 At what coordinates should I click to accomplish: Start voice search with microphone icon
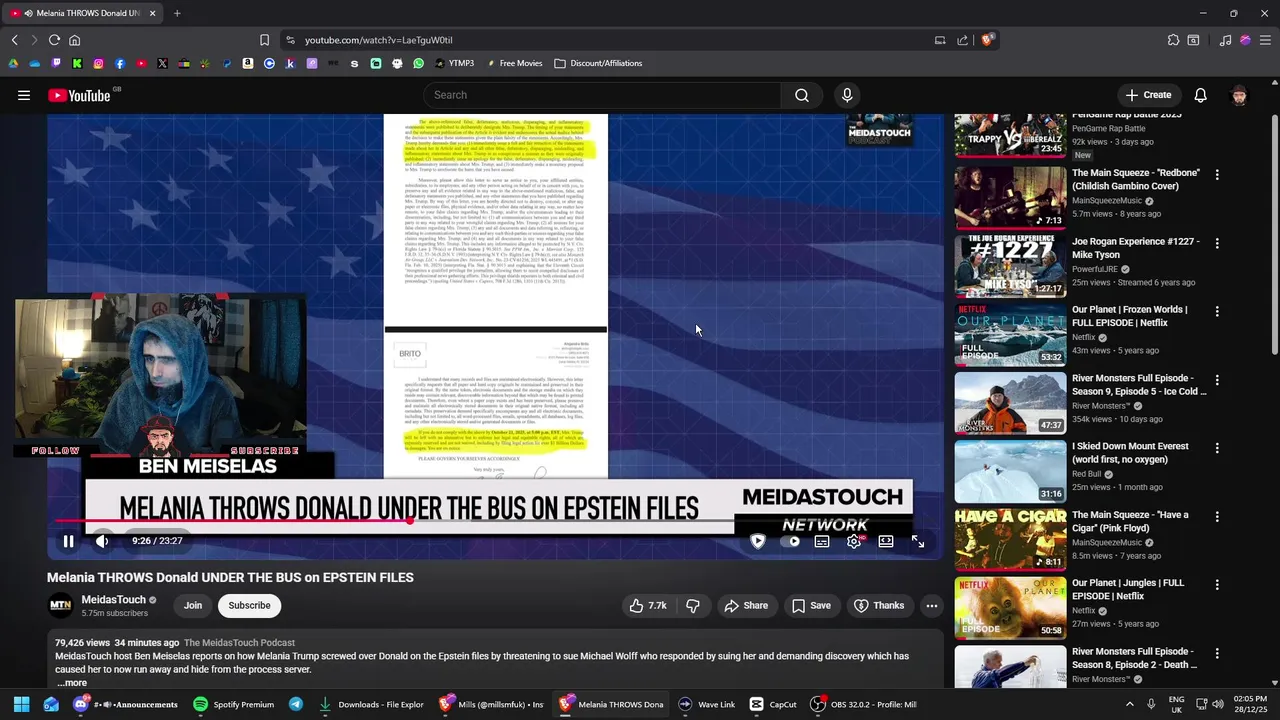[x=847, y=95]
